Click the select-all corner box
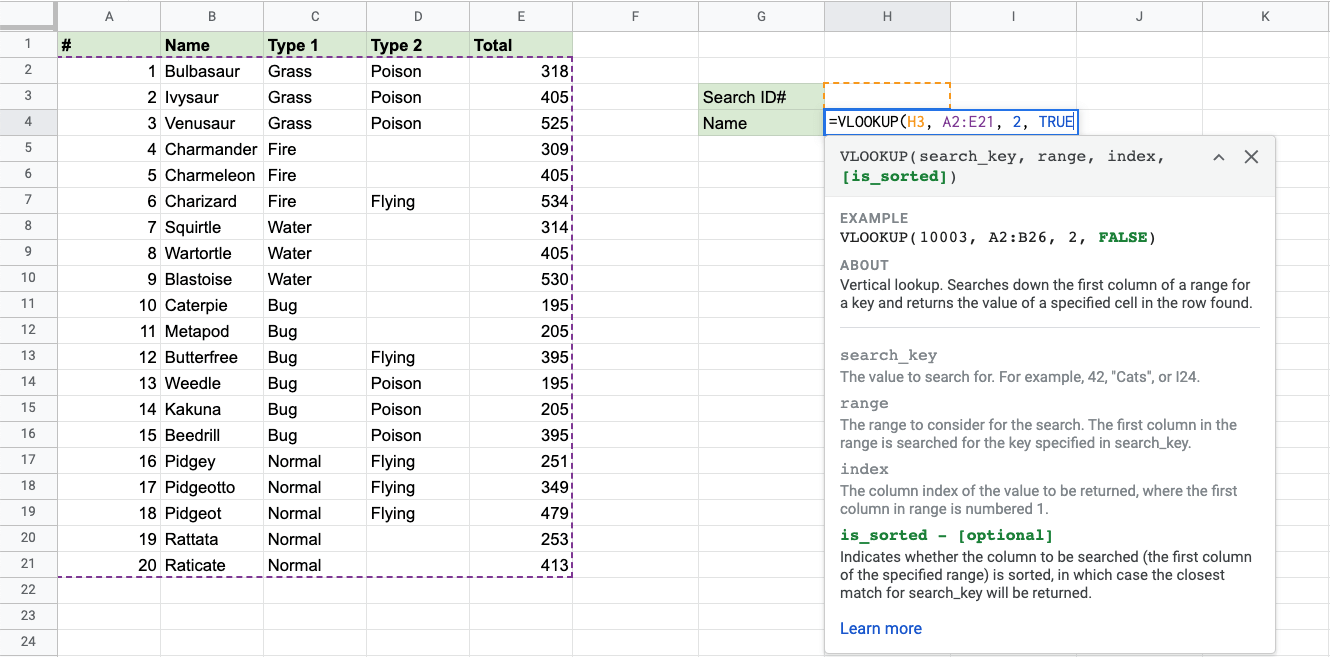 28,16
